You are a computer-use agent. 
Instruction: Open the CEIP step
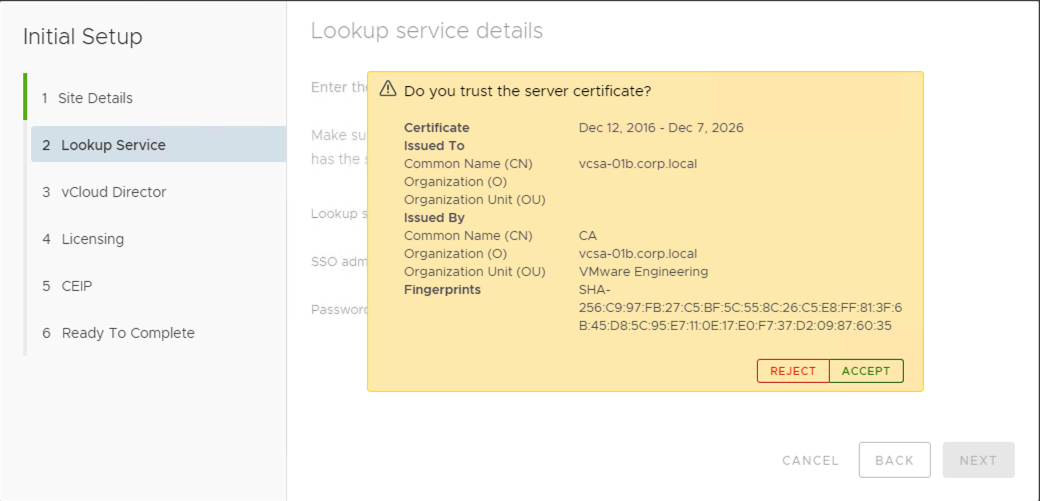tap(77, 286)
